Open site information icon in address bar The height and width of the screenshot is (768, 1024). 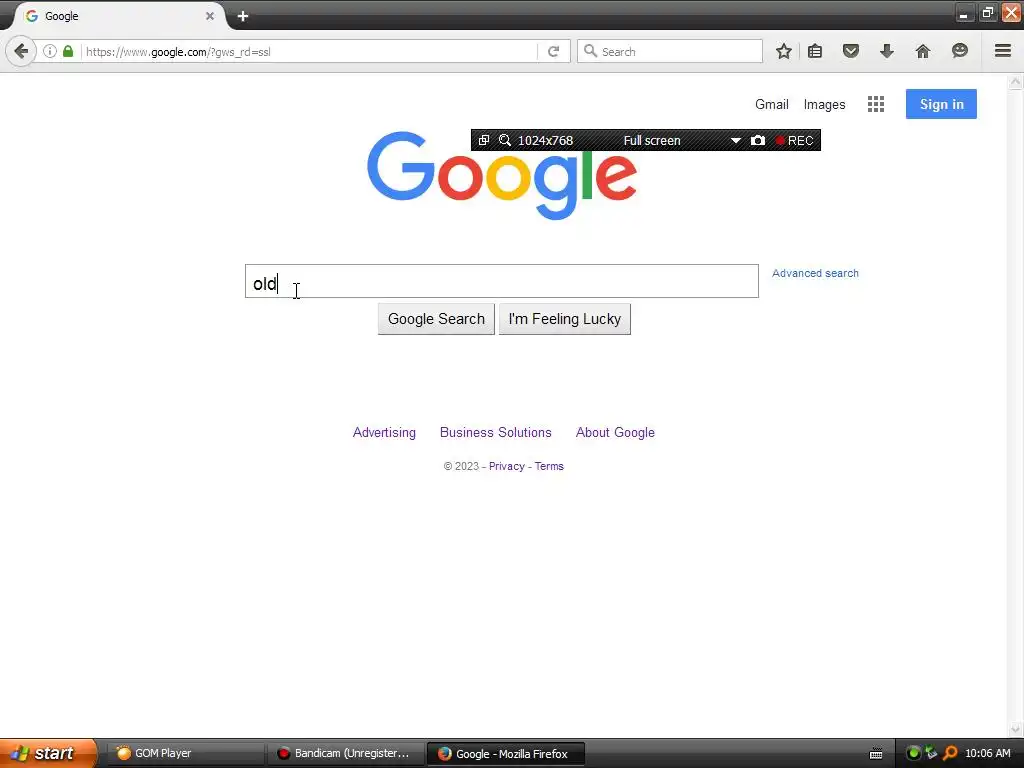click(x=50, y=51)
